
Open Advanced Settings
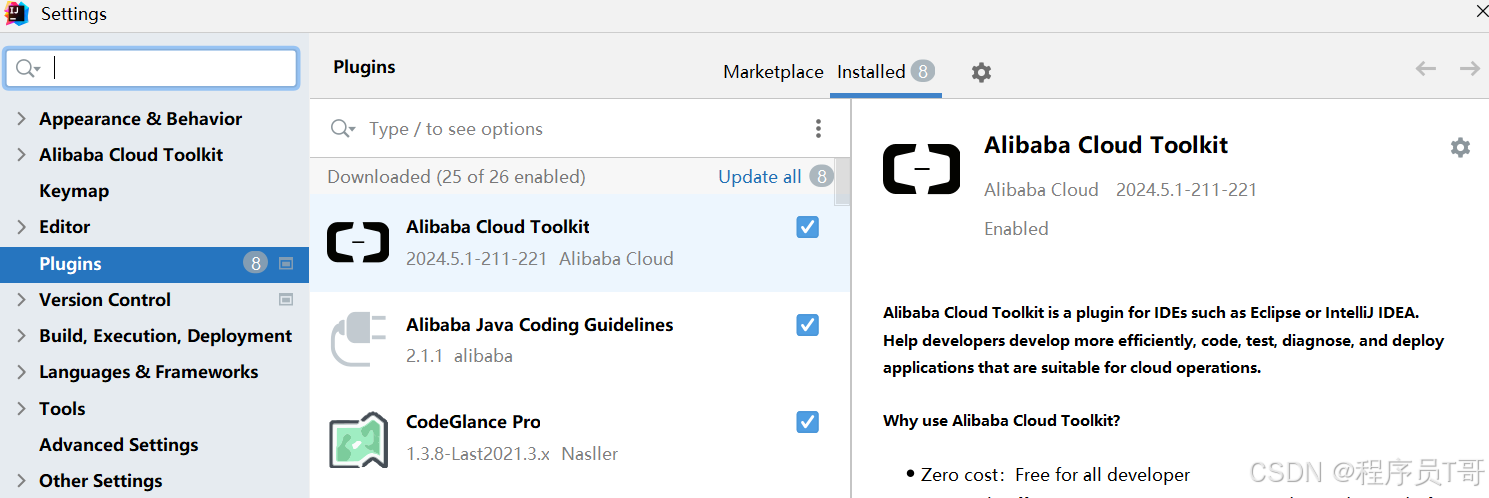click(x=118, y=444)
